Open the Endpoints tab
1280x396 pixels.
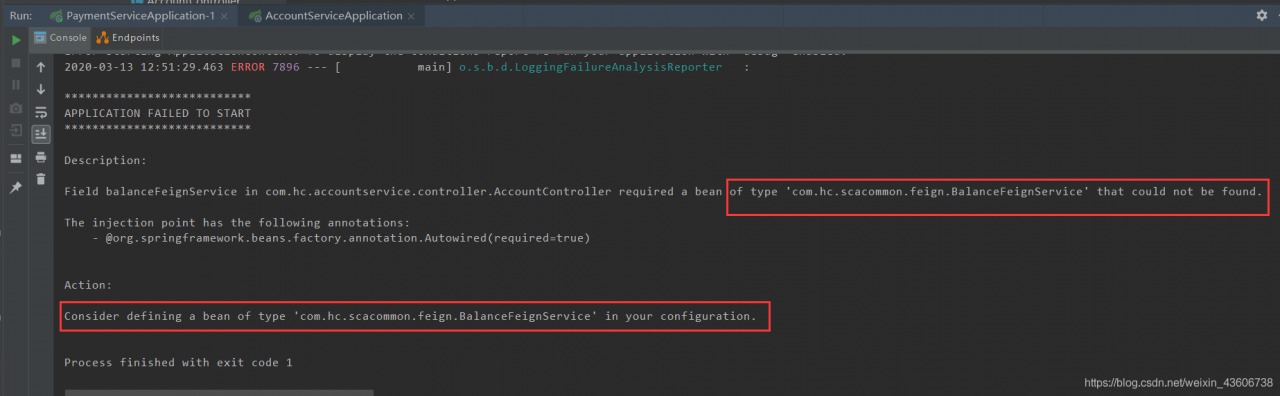(x=128, y=38)
